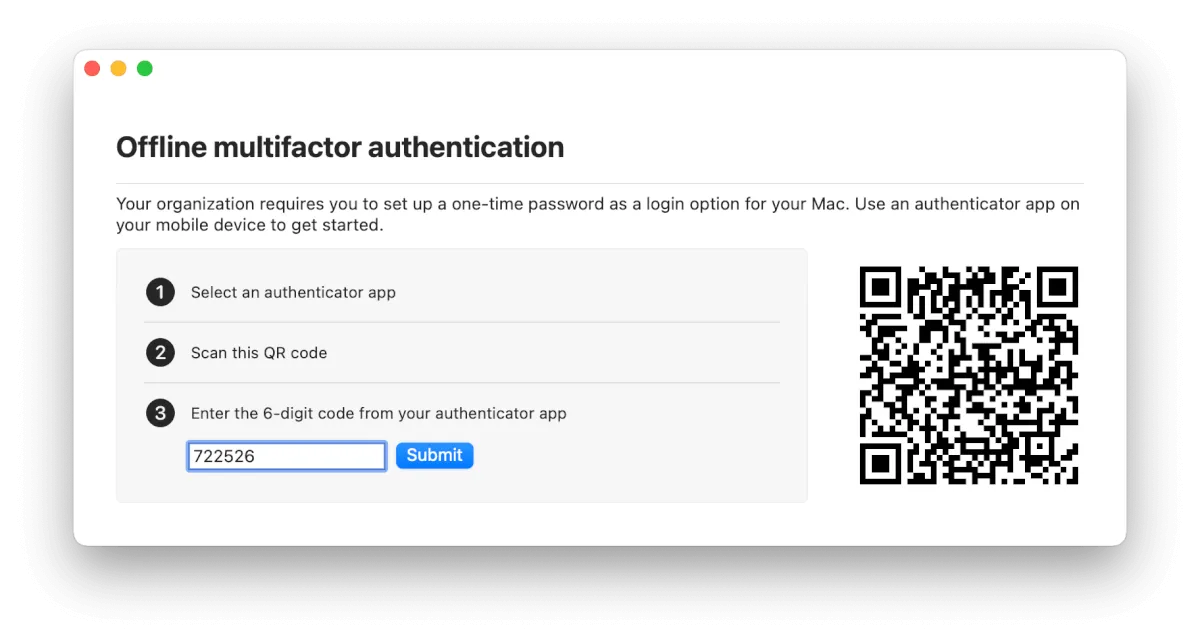Minimize the window with the yellow button
Image resolution: width=1200 pixels, height=643 pixels.
coord(118,69)
